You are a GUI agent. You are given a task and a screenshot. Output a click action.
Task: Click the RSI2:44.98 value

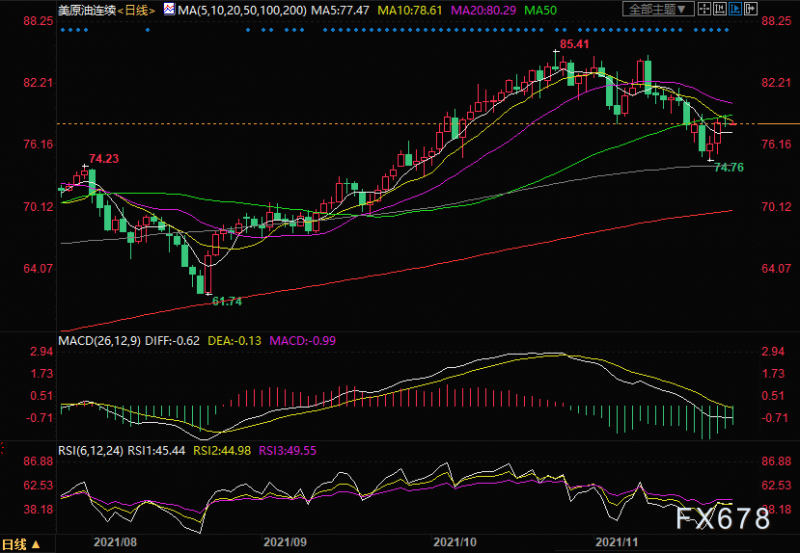(222, 450)
